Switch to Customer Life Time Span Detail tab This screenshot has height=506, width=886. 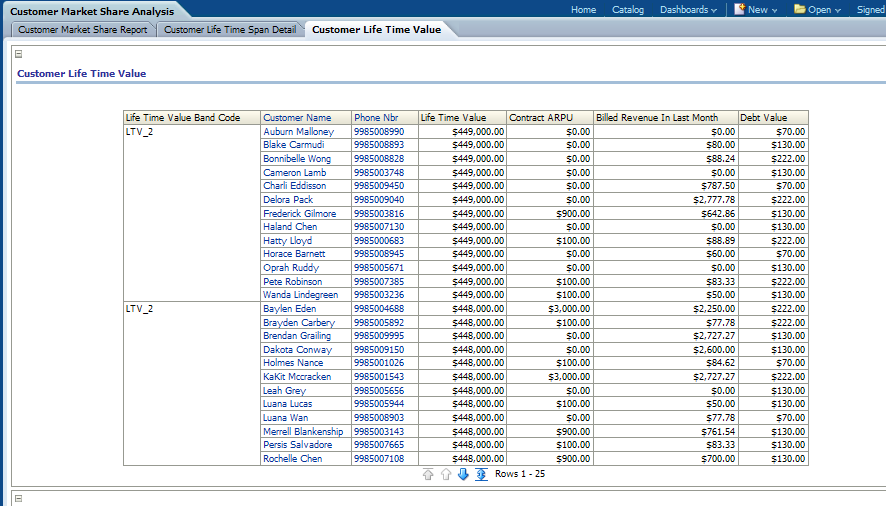tap(230, 30)
